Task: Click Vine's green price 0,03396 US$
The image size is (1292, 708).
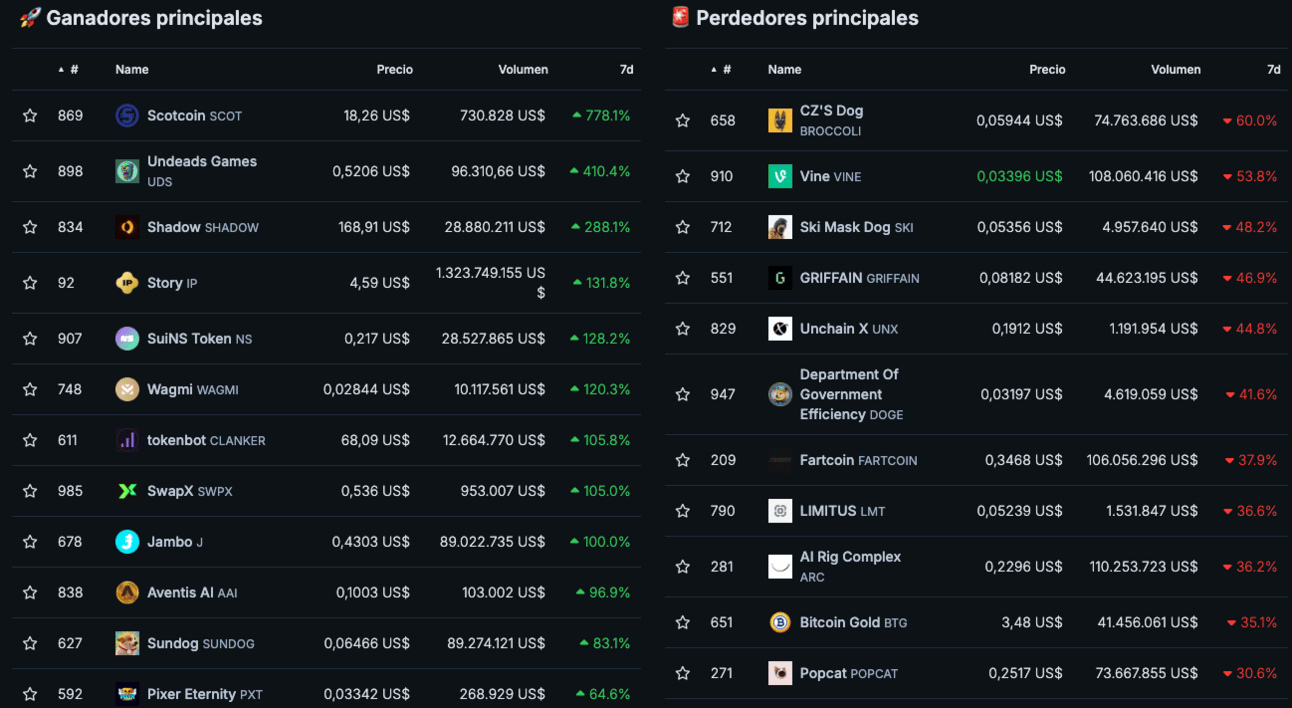Action: coord(1020,176)
